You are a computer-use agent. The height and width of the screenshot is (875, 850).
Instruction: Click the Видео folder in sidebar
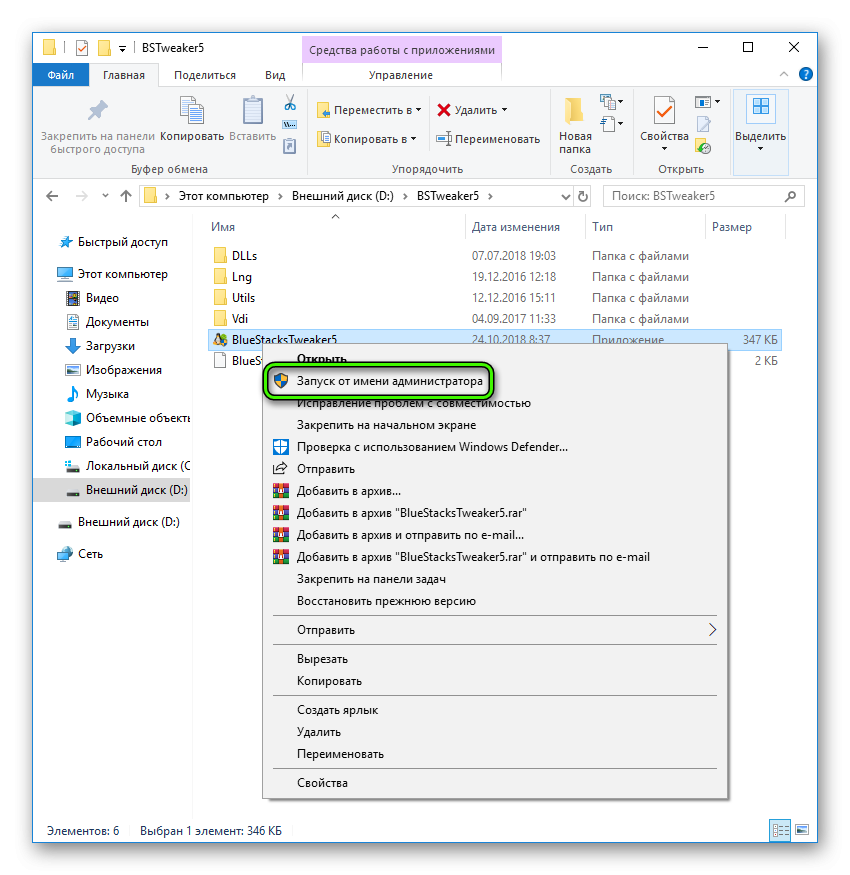(x=102, y=298)
